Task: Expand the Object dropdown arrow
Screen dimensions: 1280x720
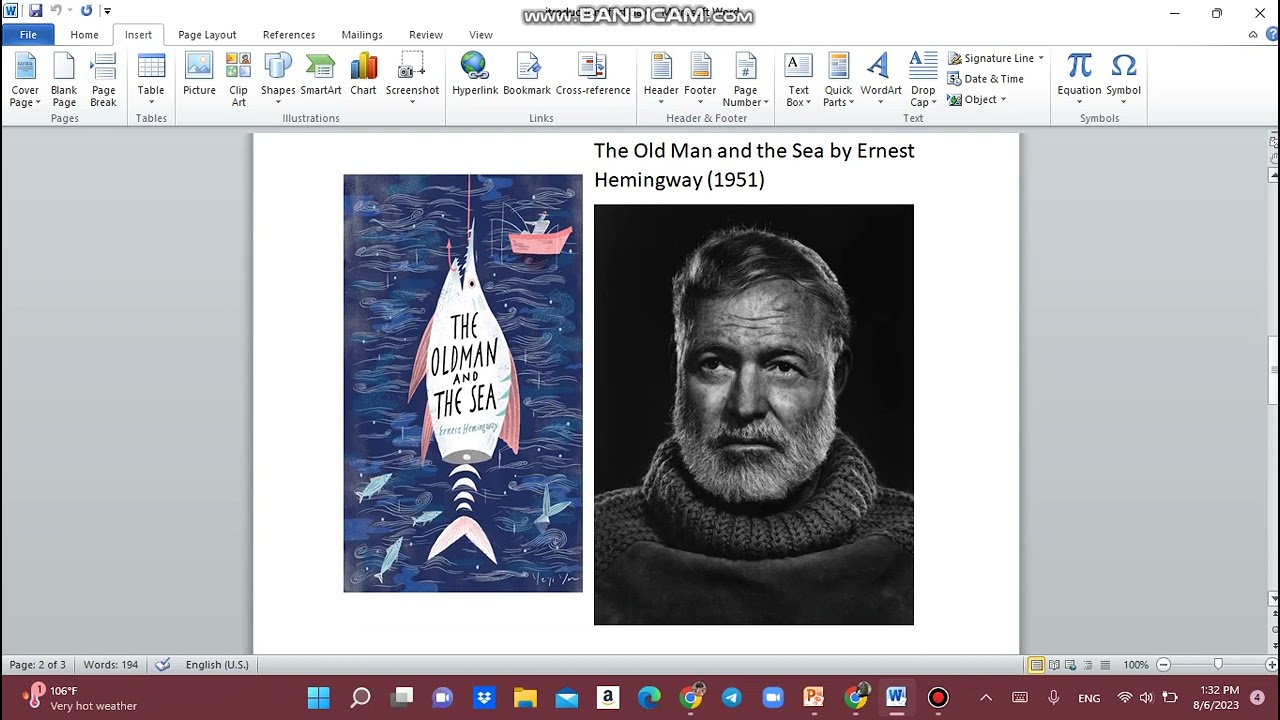Action: [x=1003, y=99]
